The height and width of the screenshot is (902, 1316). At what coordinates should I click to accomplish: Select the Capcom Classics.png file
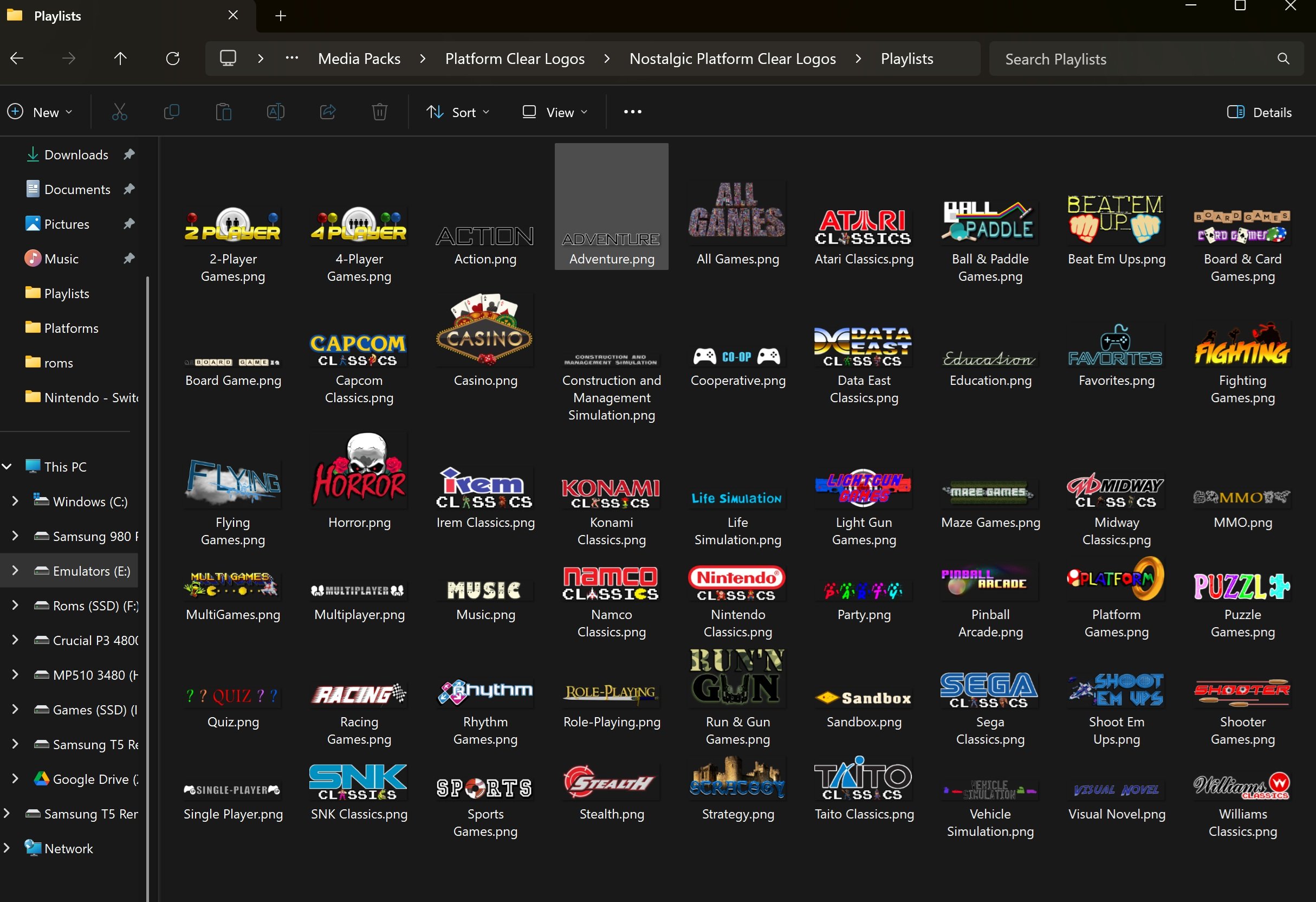click(359, 368)
